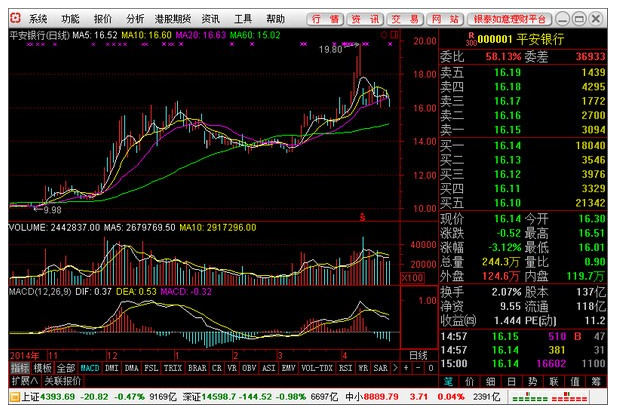
Task: Select the FSL indicator
Action: pyautogui.click(x=151, y=368)
